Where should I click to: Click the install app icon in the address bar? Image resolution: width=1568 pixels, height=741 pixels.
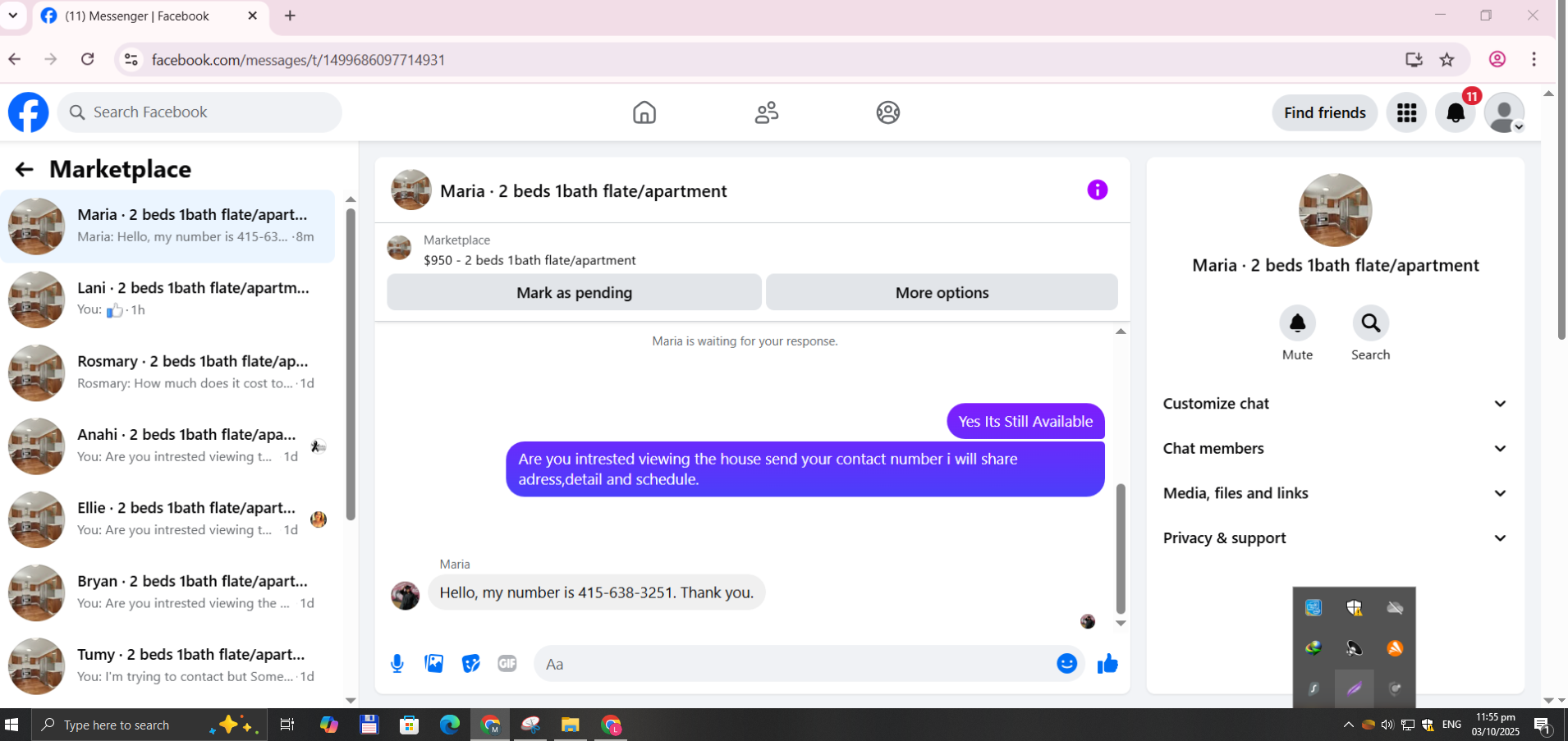point(1414,59)
